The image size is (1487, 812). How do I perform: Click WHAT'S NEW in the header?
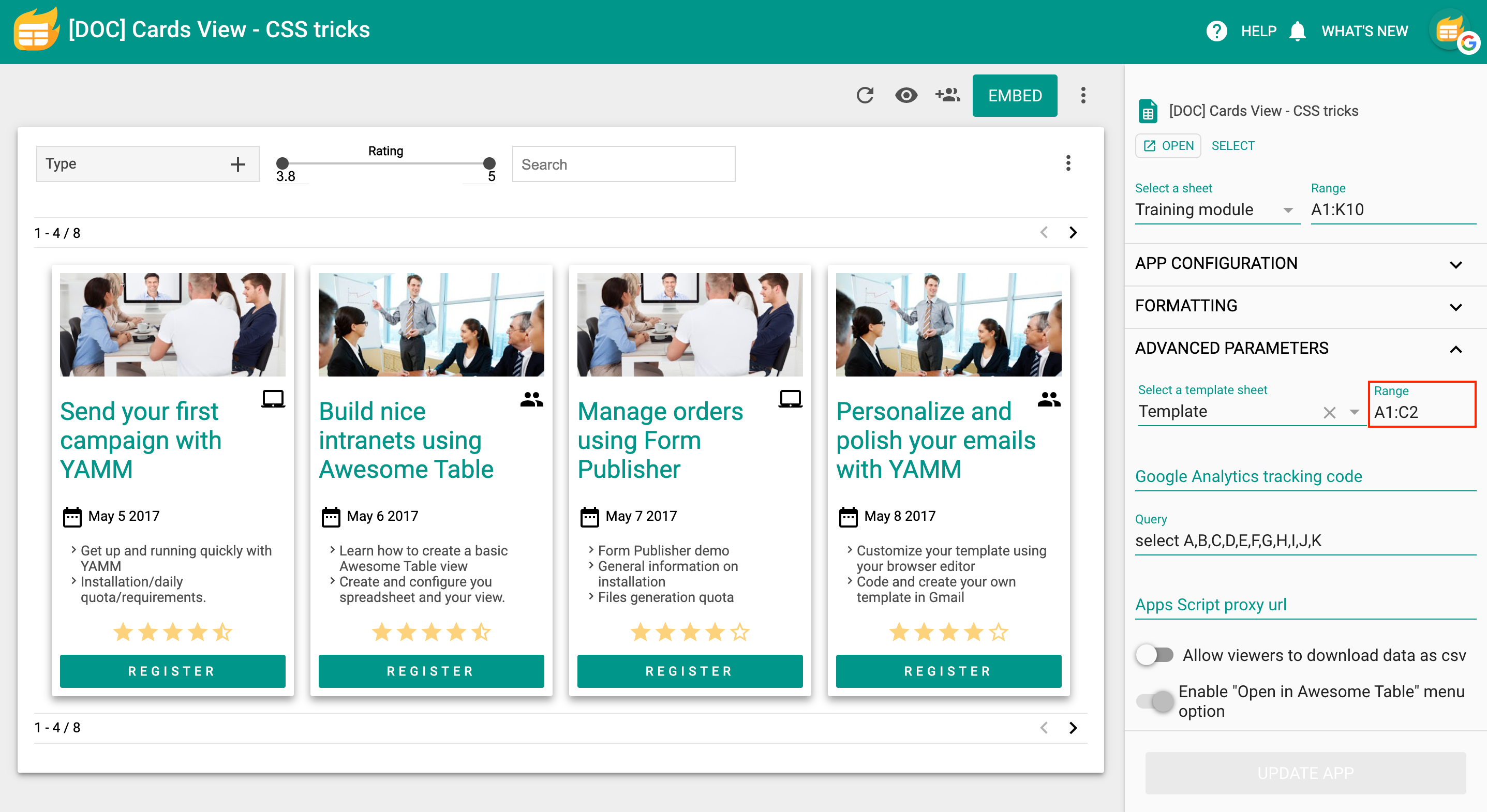1364,31
